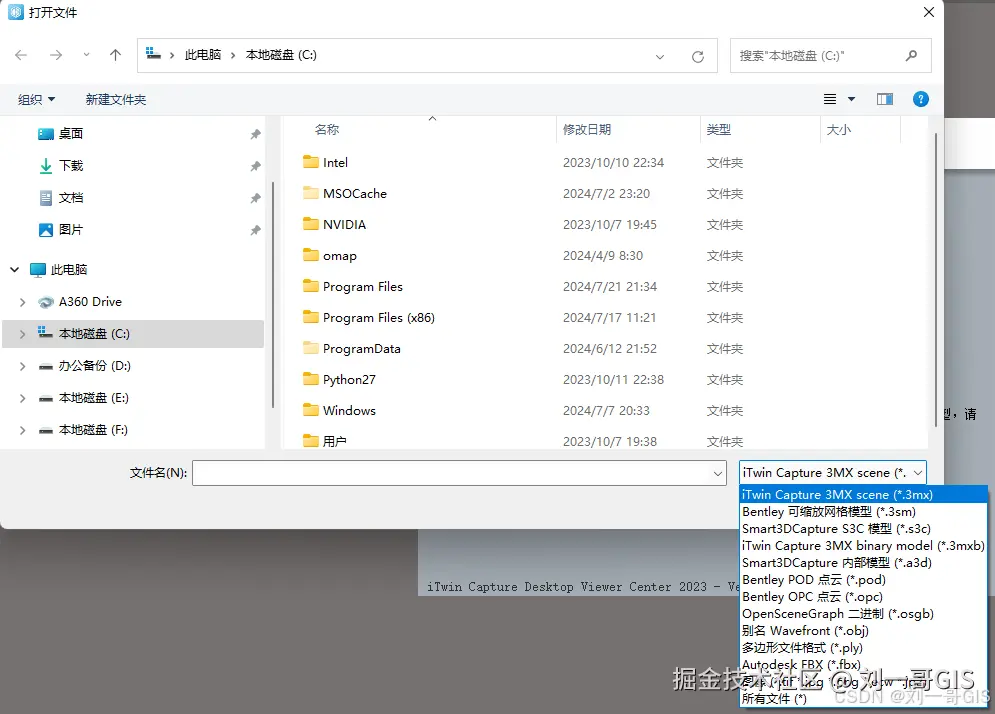The height and width of the screenshot is (714, 995).
Task: Toggle the preview pane icon
Action: 885,99
